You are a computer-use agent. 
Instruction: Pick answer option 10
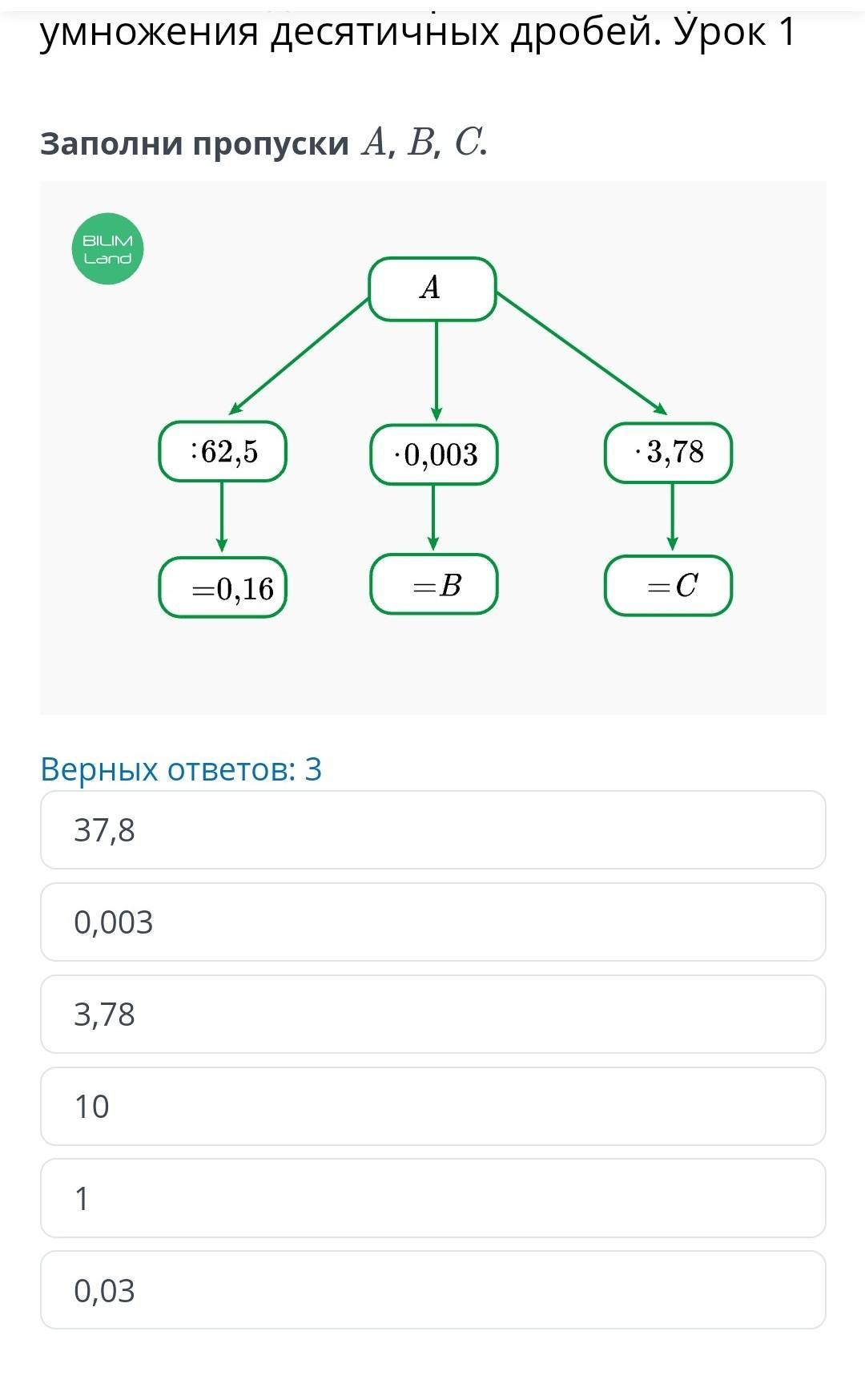pos(432,1107)
